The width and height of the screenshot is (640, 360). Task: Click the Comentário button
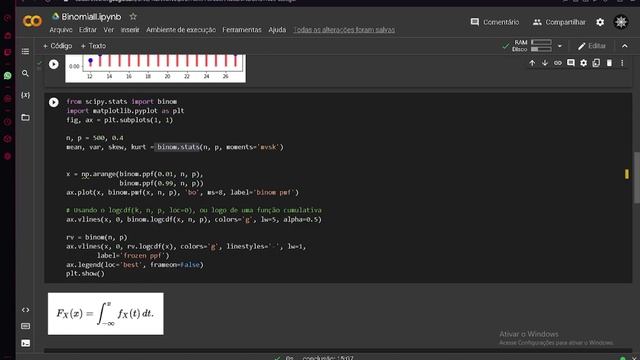(495, 22)
